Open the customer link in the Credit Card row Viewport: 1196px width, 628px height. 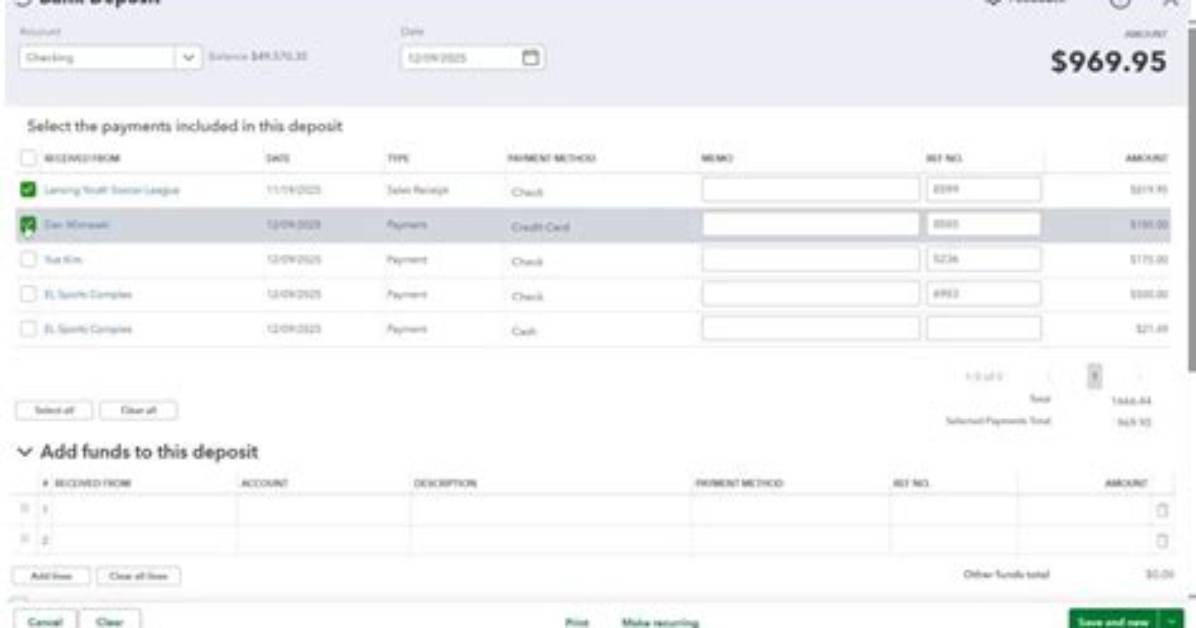76,224
